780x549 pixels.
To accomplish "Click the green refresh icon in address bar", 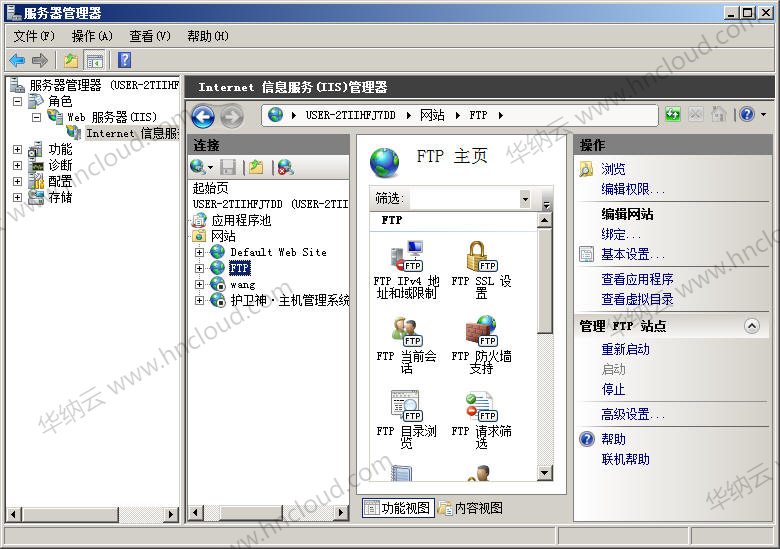I will [673, 115].
